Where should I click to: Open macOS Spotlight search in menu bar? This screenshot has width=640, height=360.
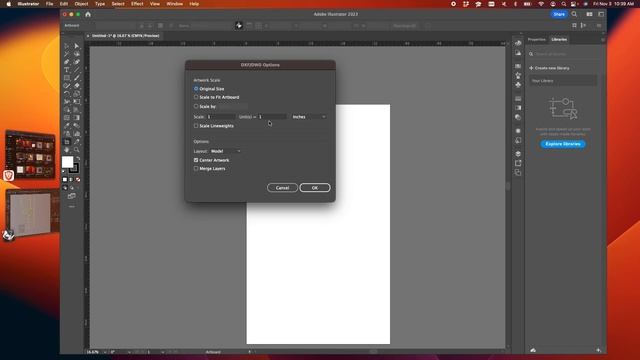point(564,4)
